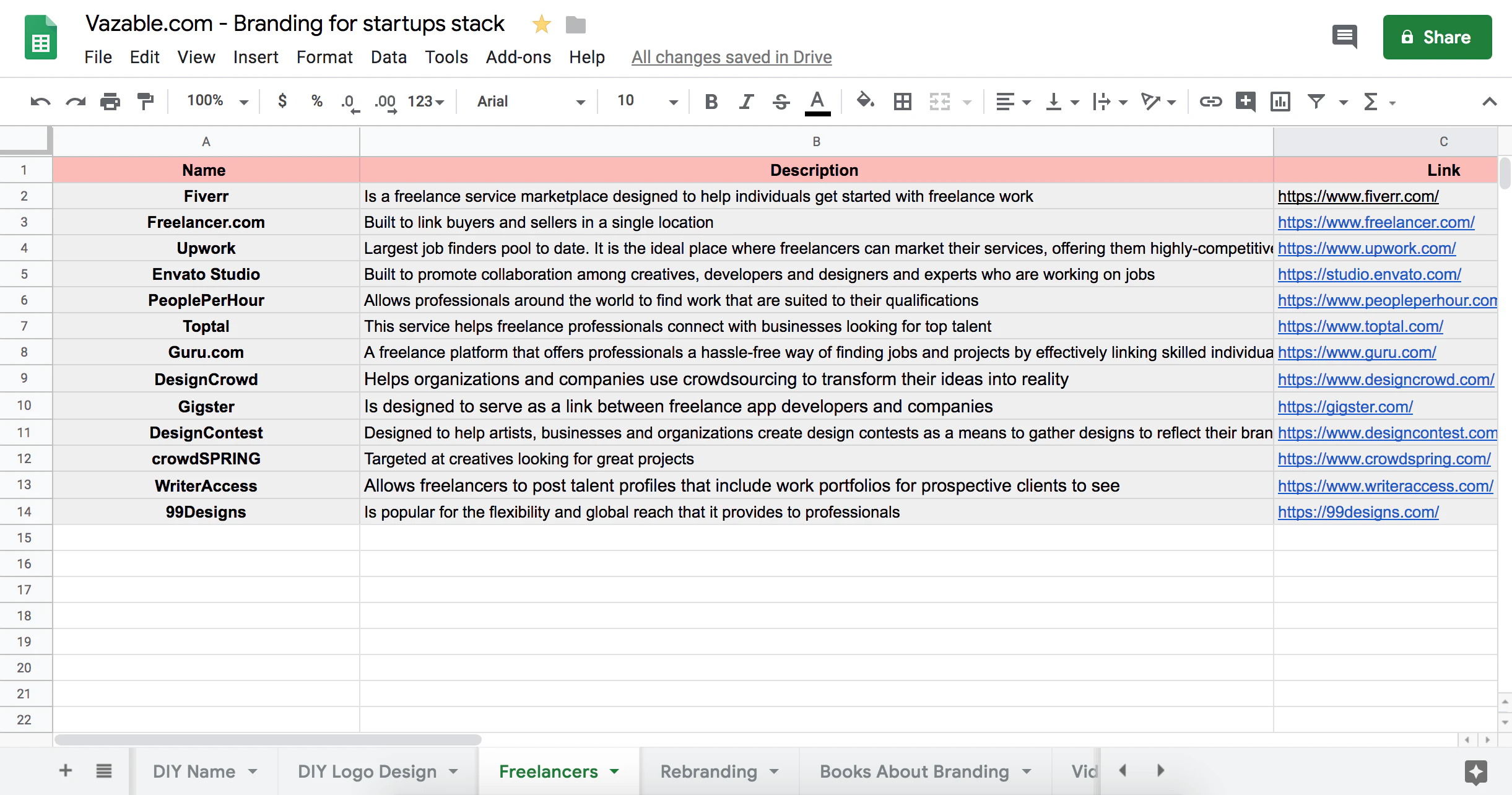Click the Insert comment icon
Viewport: 1512px width, 795px height.
[x=1245, y=101]
